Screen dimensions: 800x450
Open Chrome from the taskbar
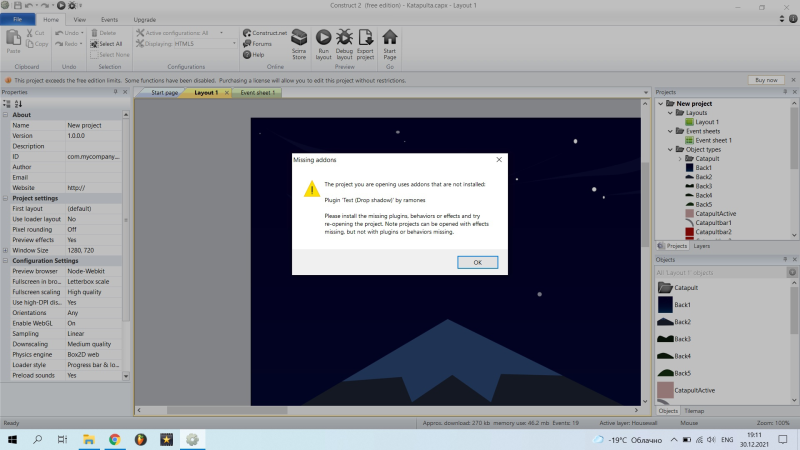[x=114, y=439]
